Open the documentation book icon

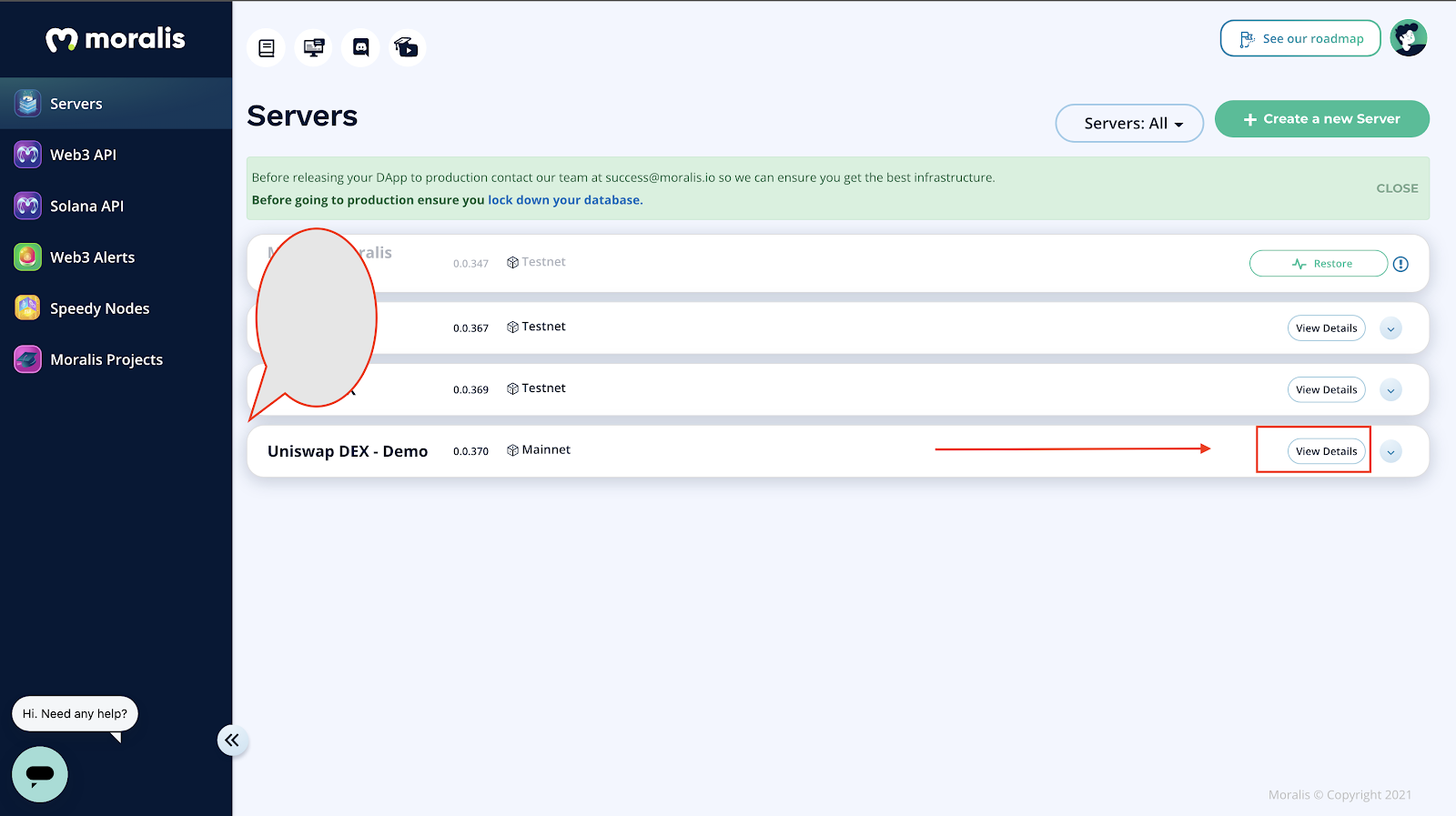coord(267,48)
